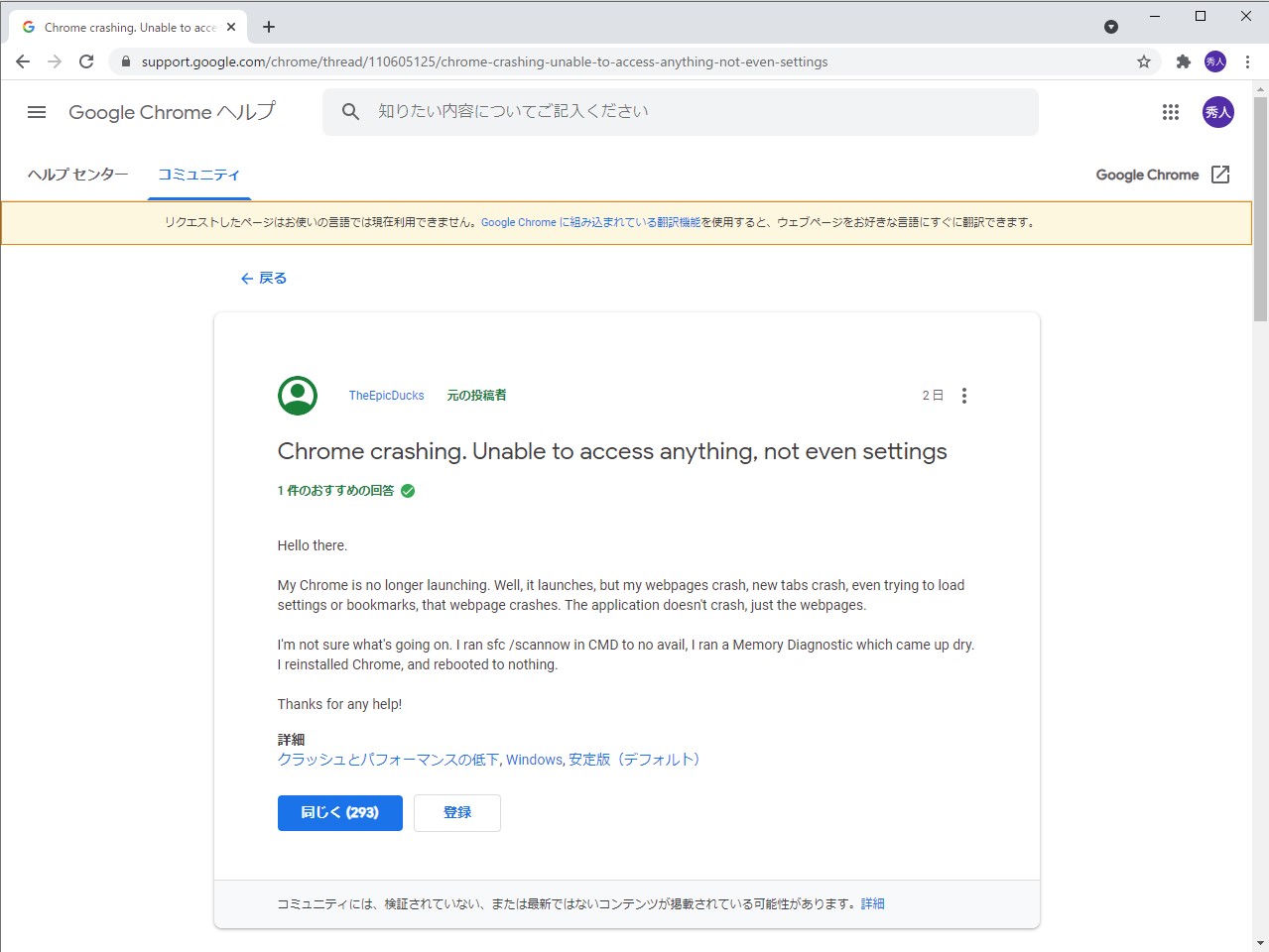Click TheEpicDucks profile picture
The image size is (1269, 952).
[296, 395]
